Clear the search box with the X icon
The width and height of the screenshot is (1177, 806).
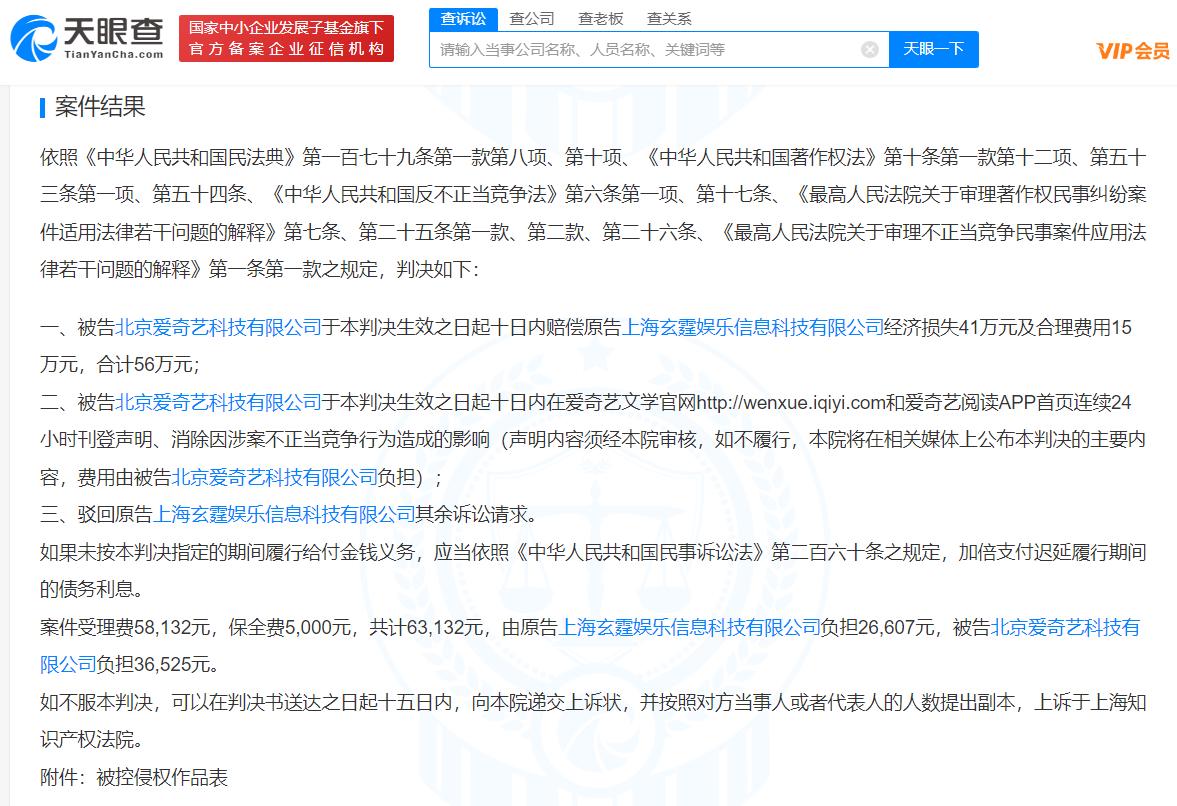[x=869, y=50]
